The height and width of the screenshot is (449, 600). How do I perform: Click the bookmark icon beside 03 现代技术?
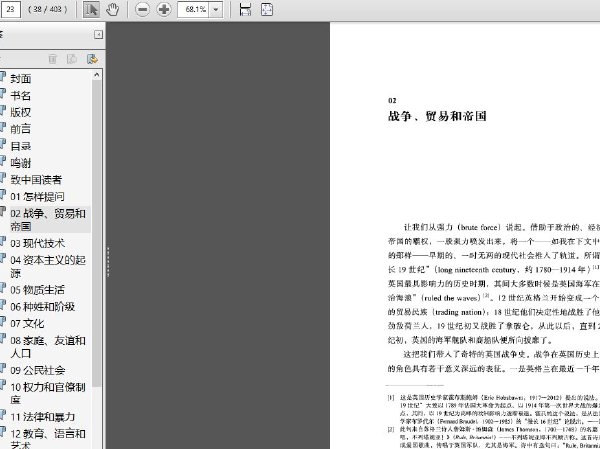(x=3, y=241)
